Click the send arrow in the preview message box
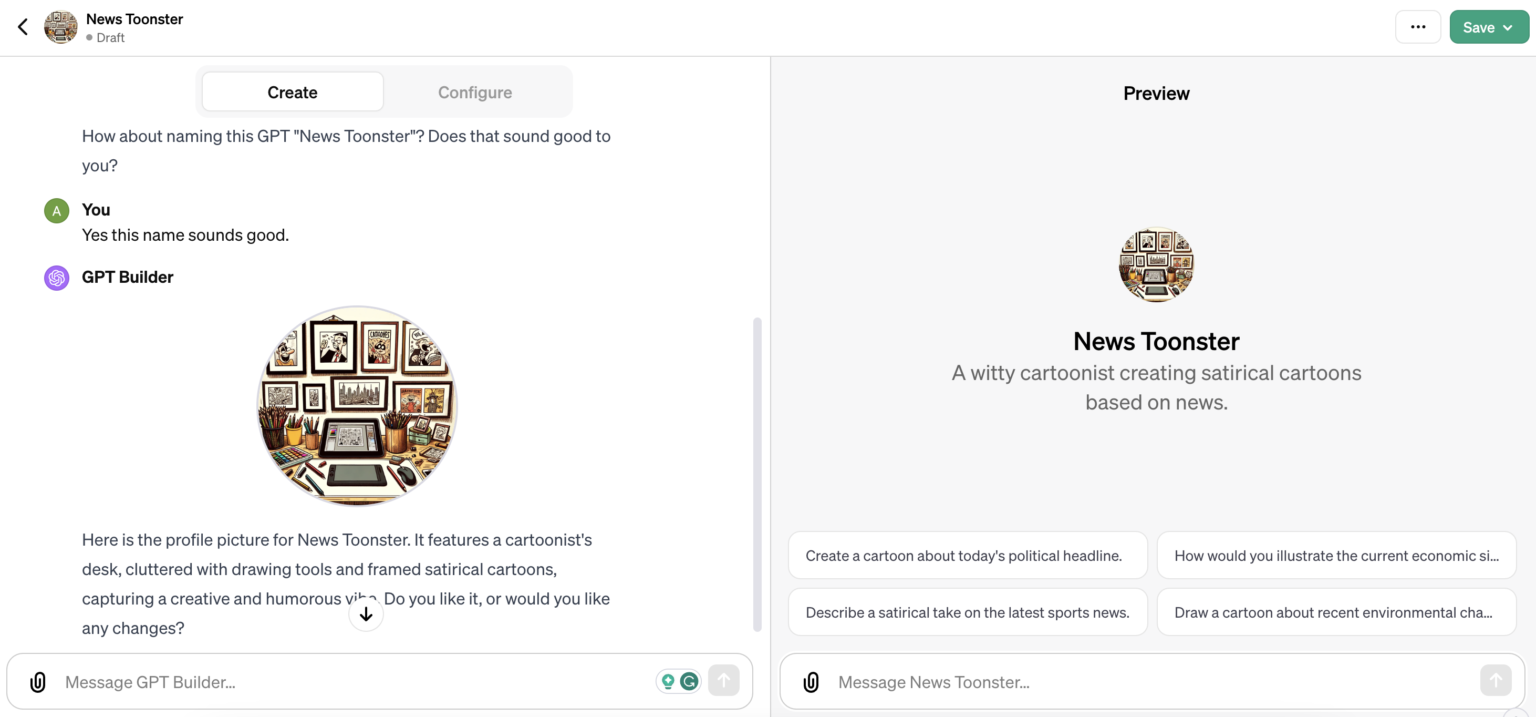The width and height of the screenshot is (1536, 717). point(1496,680)
